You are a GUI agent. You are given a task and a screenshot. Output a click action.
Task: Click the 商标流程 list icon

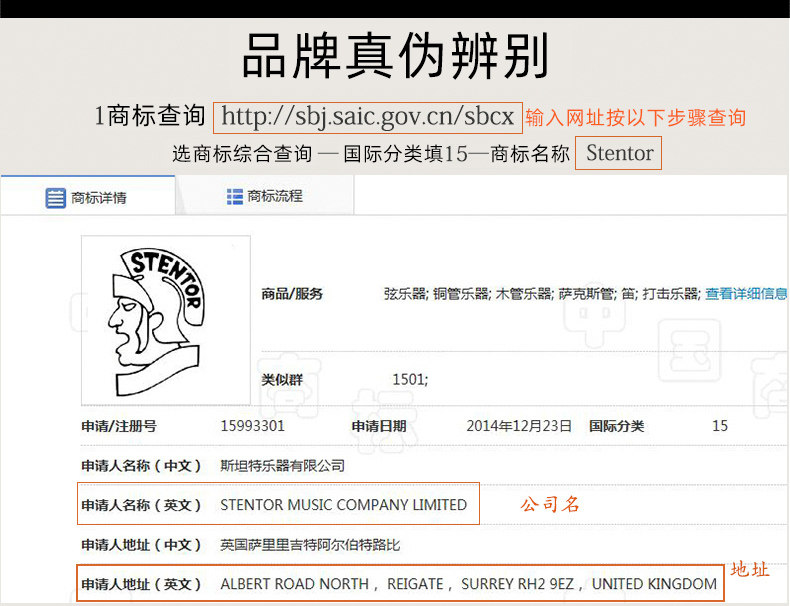235,196
